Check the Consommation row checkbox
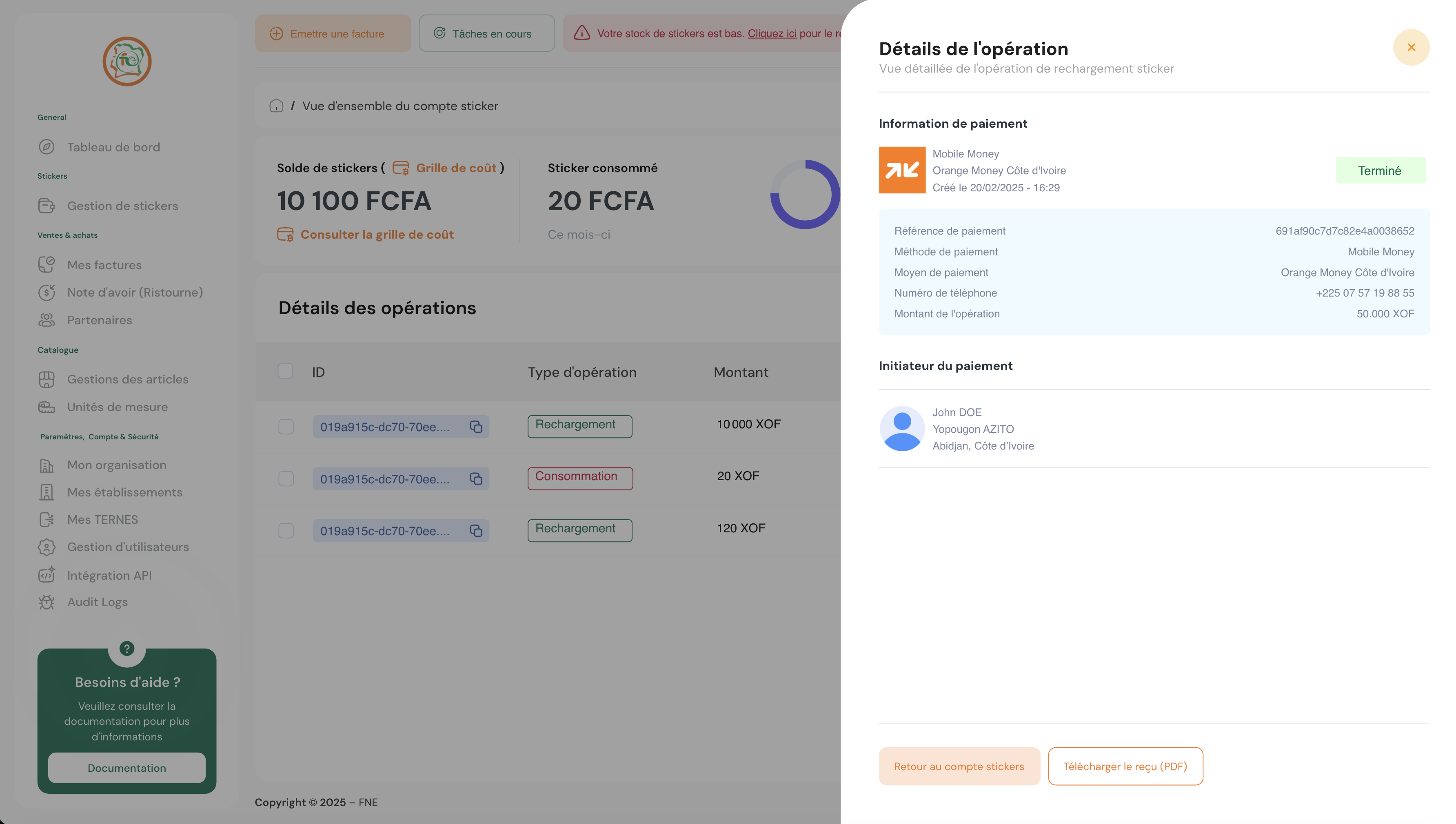This screenshot has width=1456, height=824. pyautogui.click(x=285, y=479)
